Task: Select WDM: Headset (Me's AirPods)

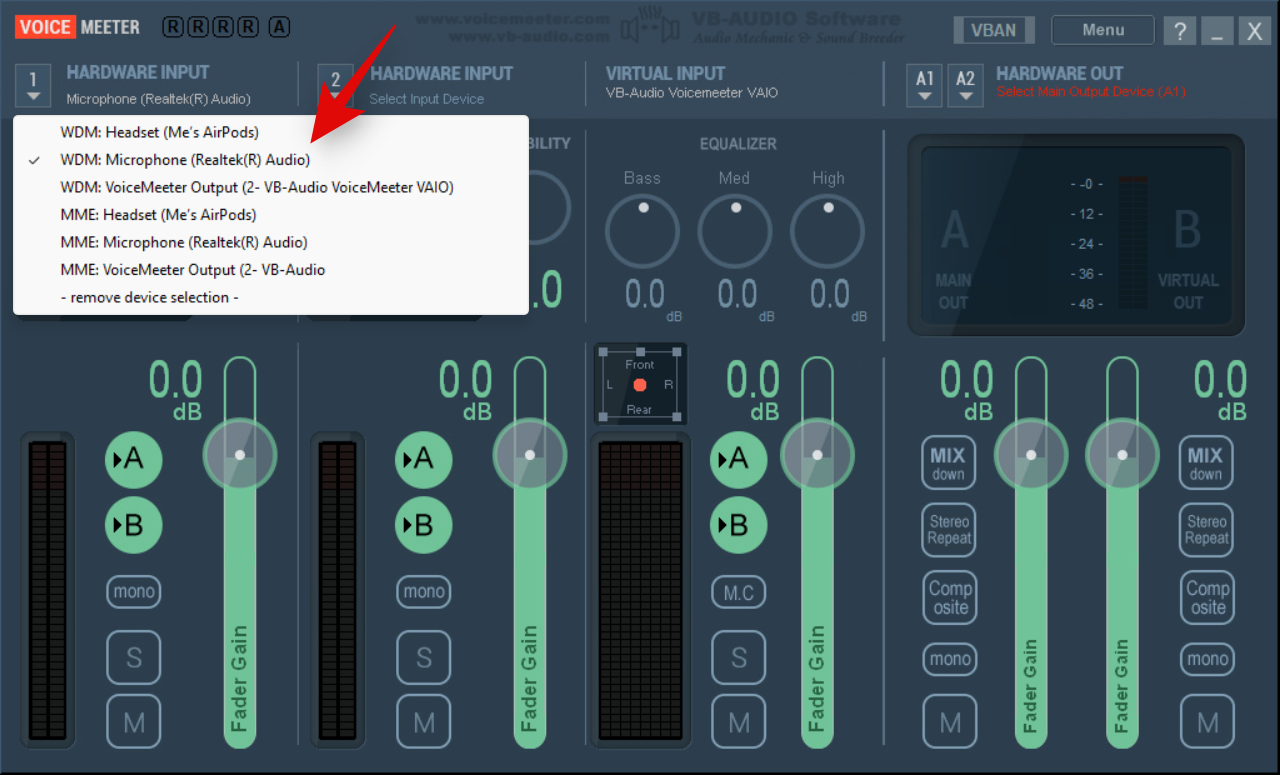Action: pyautogui.click(x=159, y=132)
